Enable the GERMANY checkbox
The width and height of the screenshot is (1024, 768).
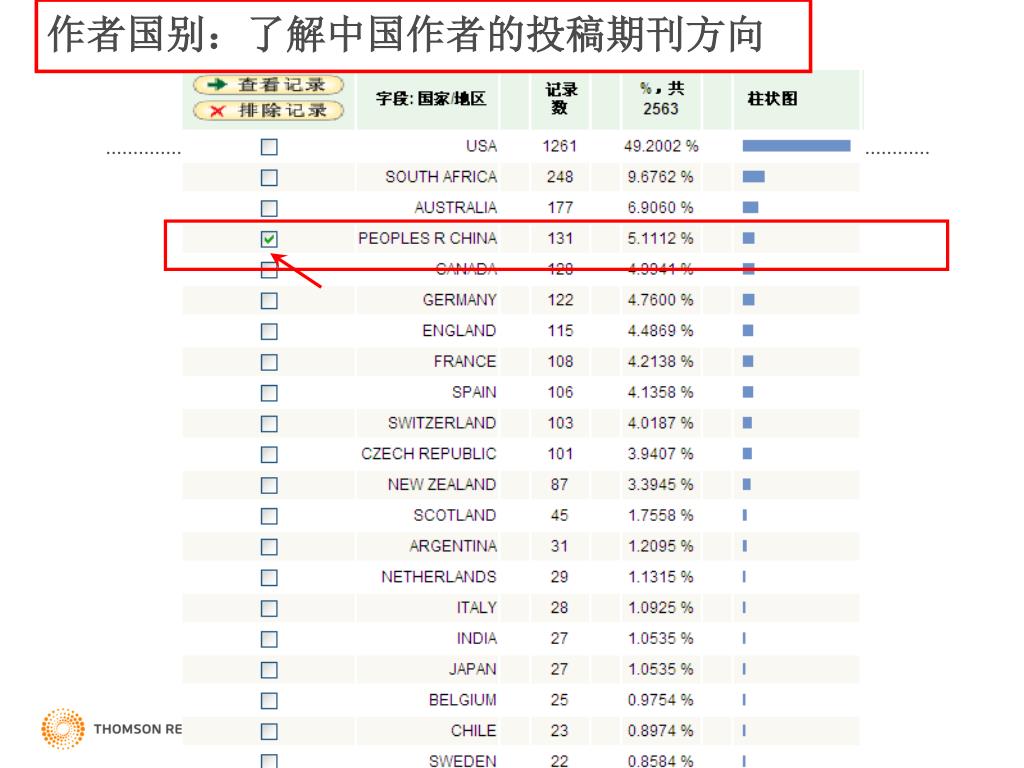[269, 301]
